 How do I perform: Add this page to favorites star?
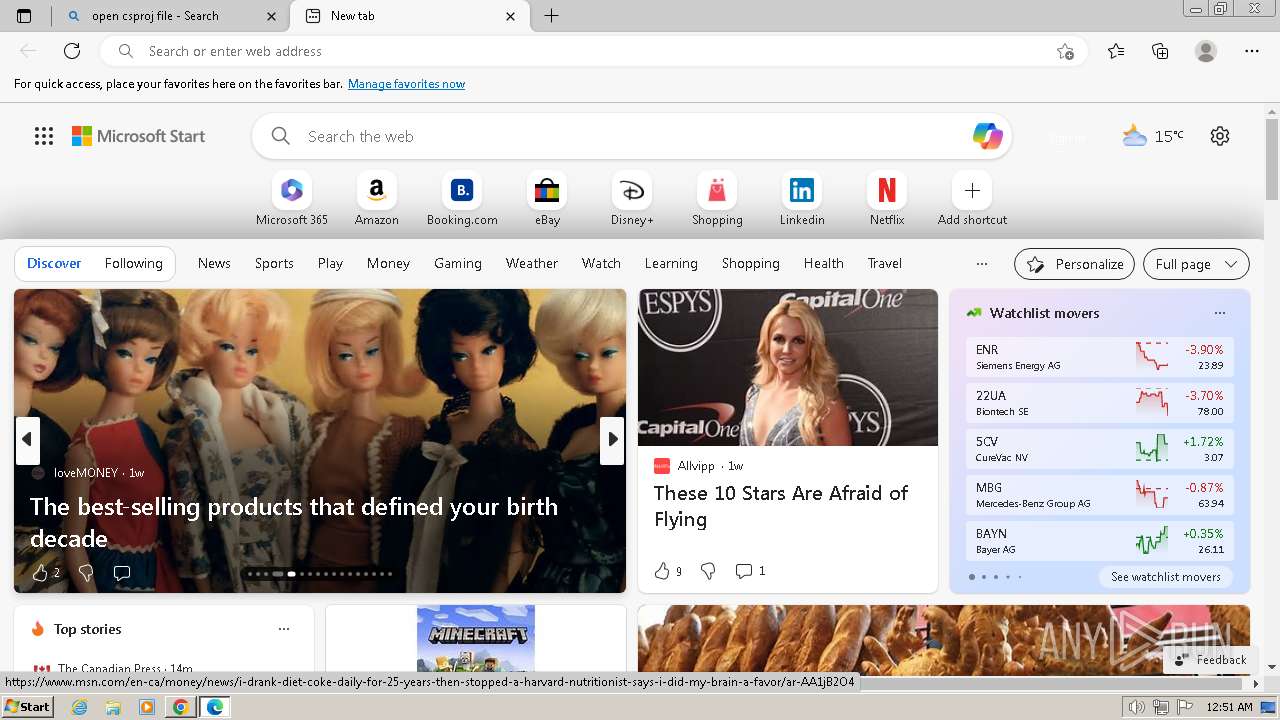[x=1065, y=51]
